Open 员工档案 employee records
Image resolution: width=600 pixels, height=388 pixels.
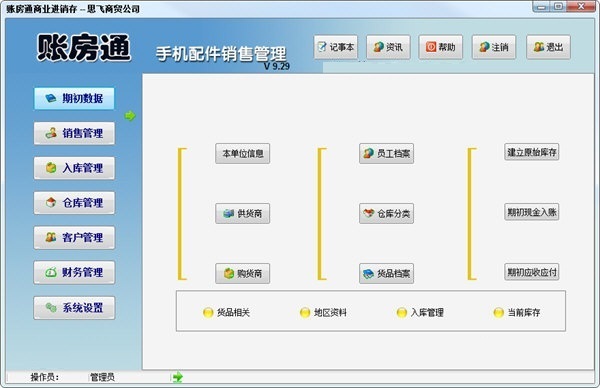point(386,153)
